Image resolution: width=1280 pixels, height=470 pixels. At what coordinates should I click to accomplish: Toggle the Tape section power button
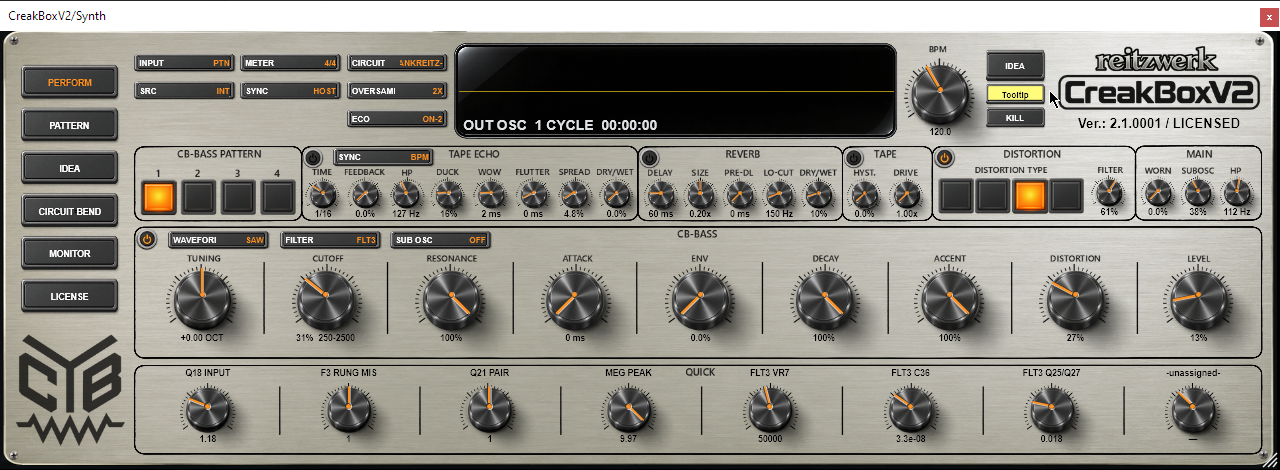coord(855,158)
